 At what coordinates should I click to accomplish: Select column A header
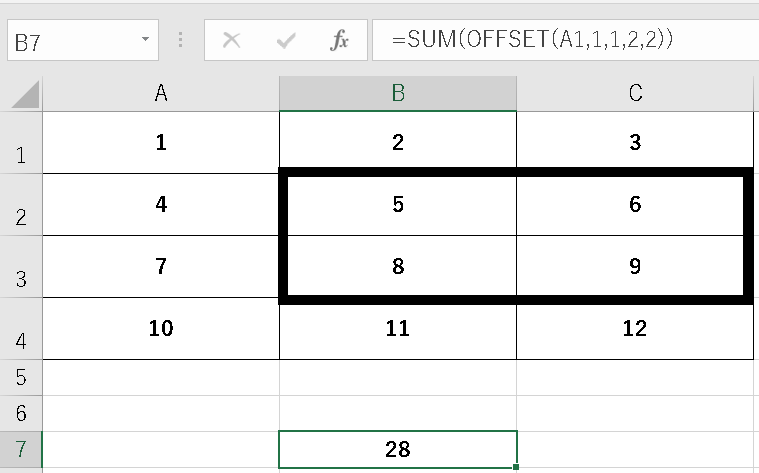(x=161, y=94)
